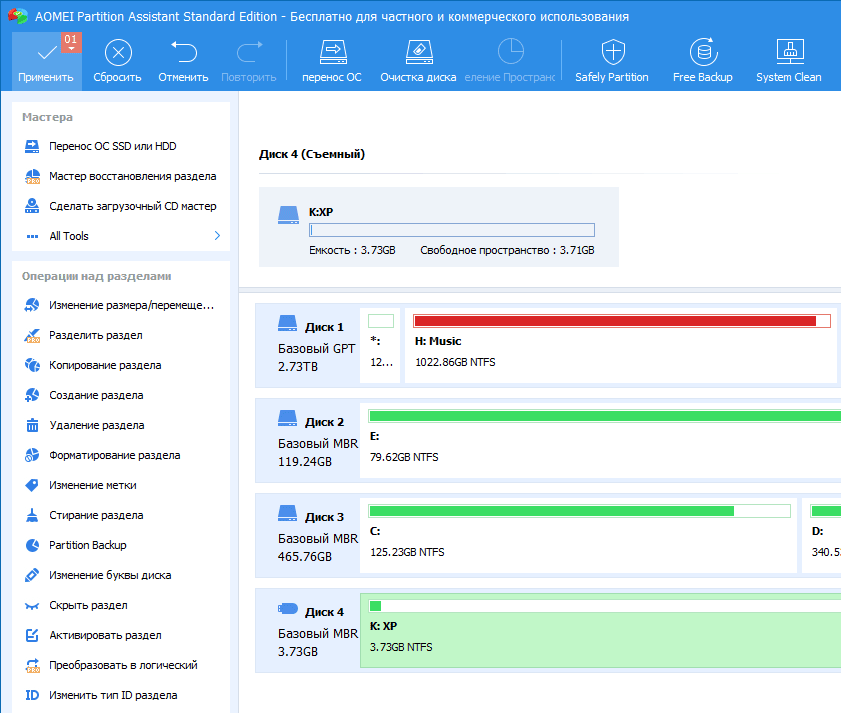Launch the System Clean tool
Image resolution: width=841 pixels, height=713 pixels.
pyautogui.click(x=789, y=61)
